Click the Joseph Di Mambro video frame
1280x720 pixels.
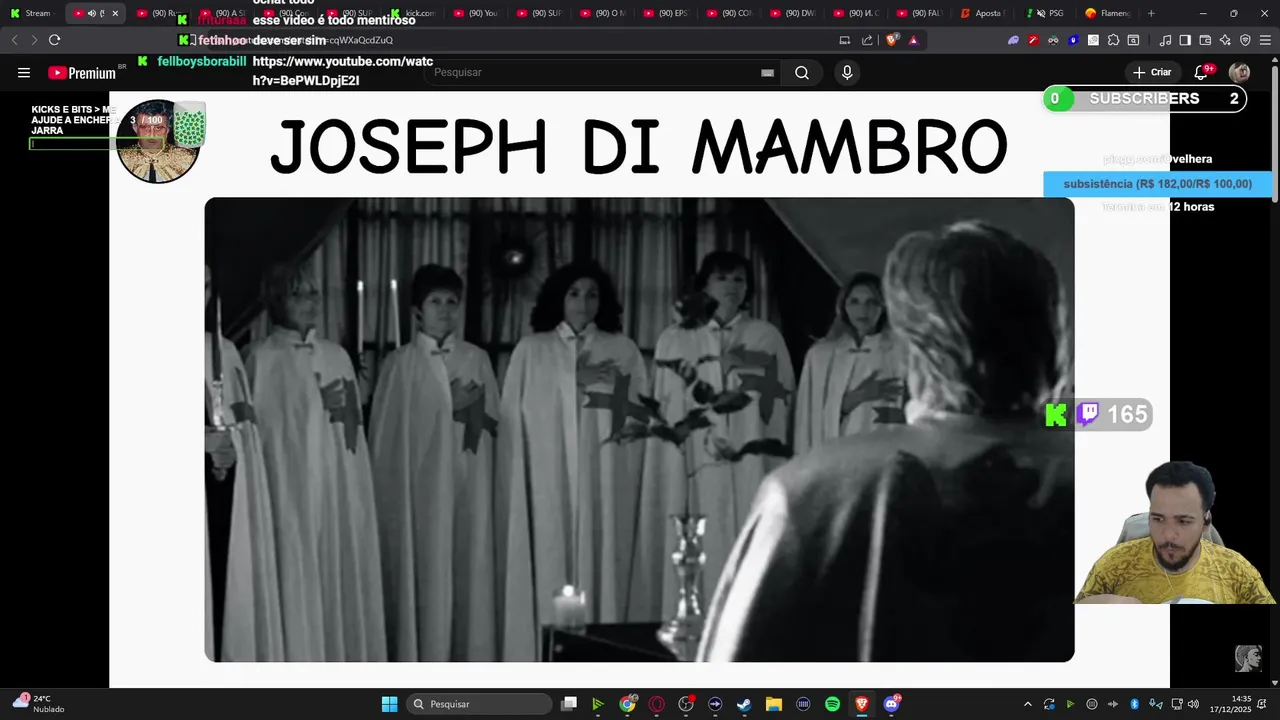tap(639, 429)
